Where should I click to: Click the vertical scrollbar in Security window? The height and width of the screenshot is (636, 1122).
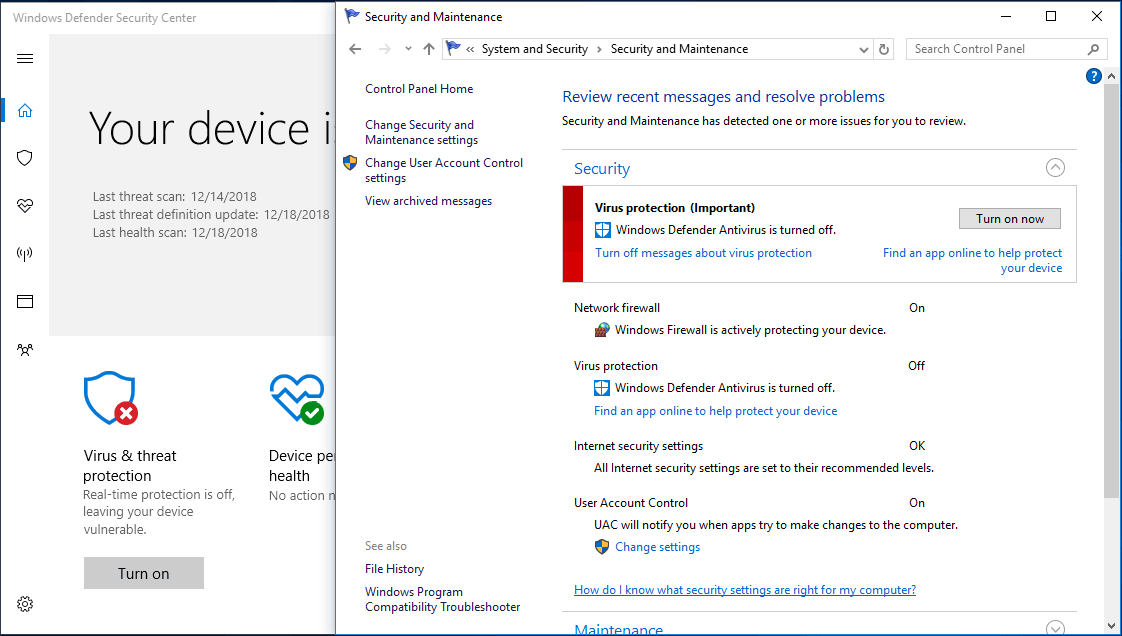coord(1112,300)
